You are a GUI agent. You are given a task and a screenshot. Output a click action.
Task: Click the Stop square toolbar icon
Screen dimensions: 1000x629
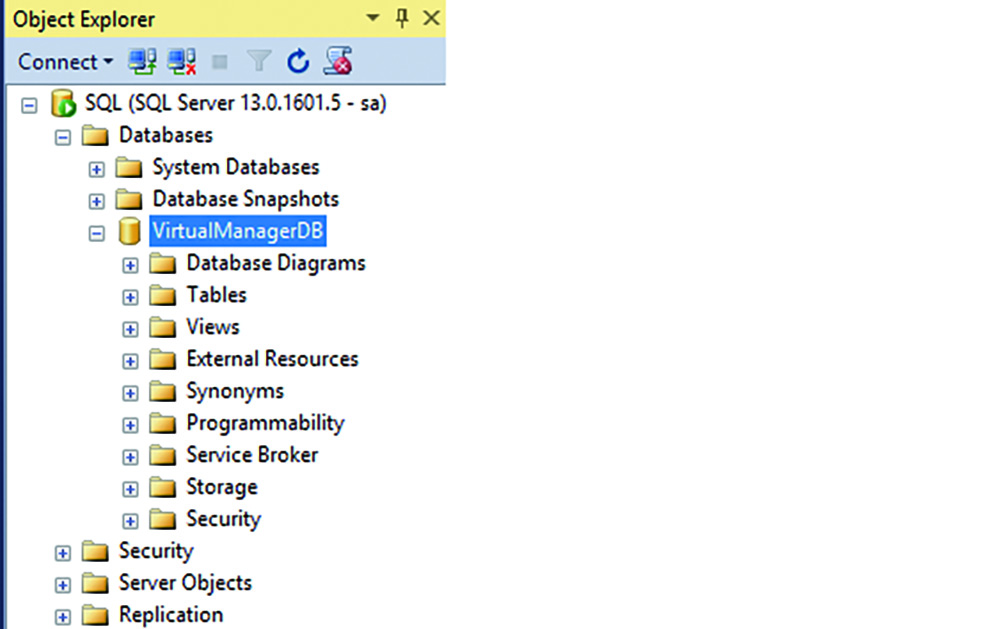click(x=220, y=62)
